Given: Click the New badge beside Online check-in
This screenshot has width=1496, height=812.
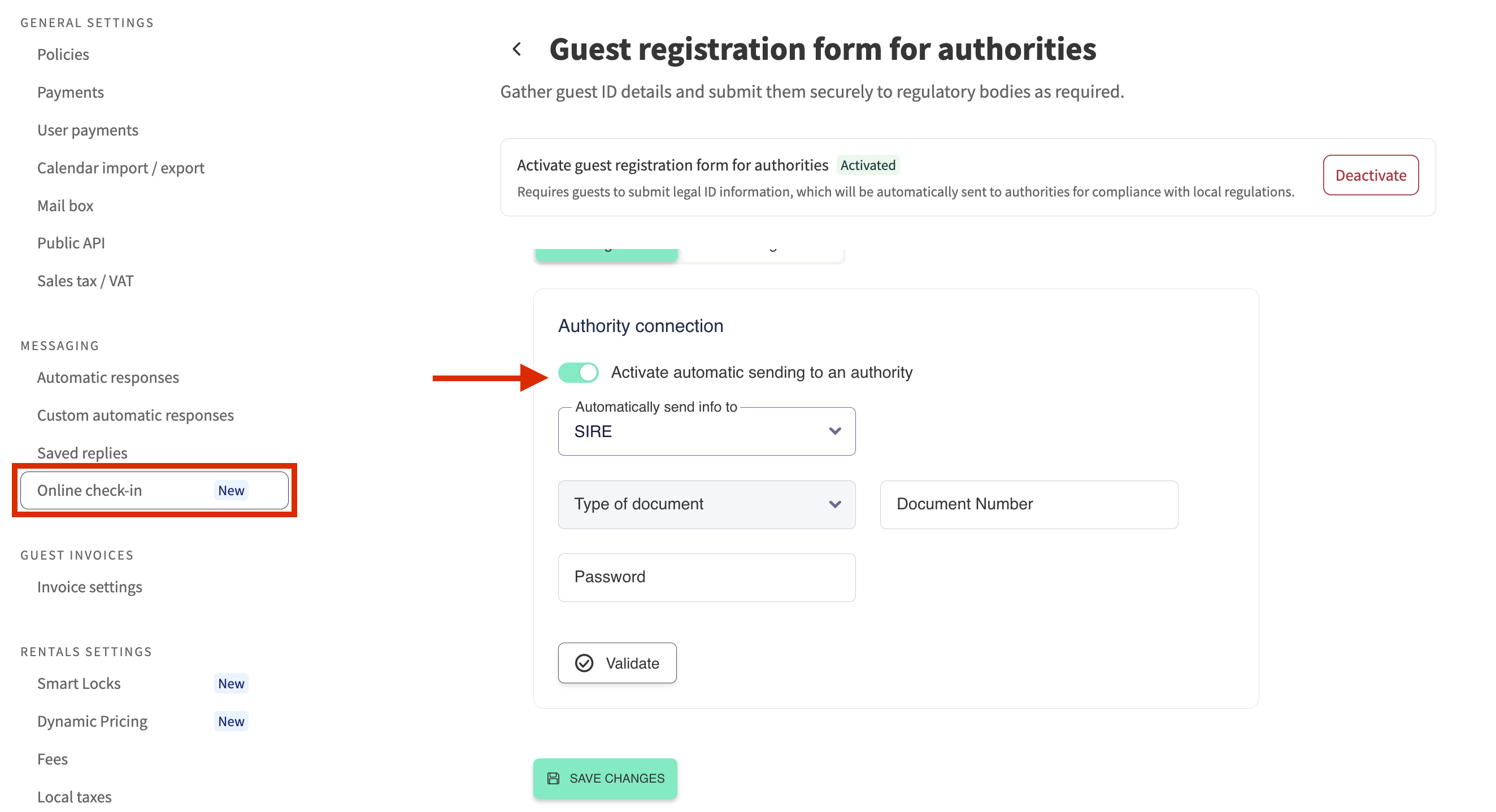Looking at the screenshot, I should pyautogui.click(x=231, y=491).
